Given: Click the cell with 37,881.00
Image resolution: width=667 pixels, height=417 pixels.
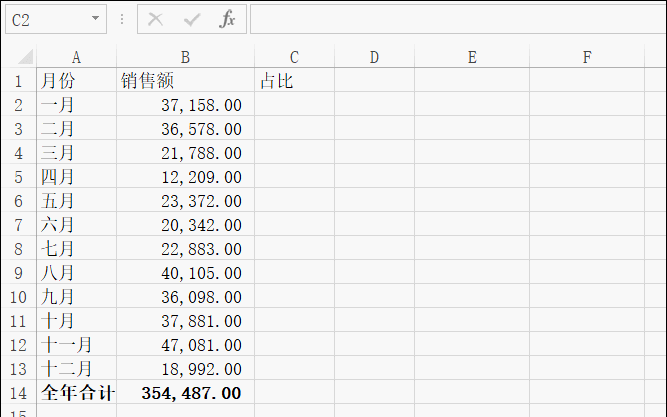Looking at the screenshot, I should click(185, 321).
